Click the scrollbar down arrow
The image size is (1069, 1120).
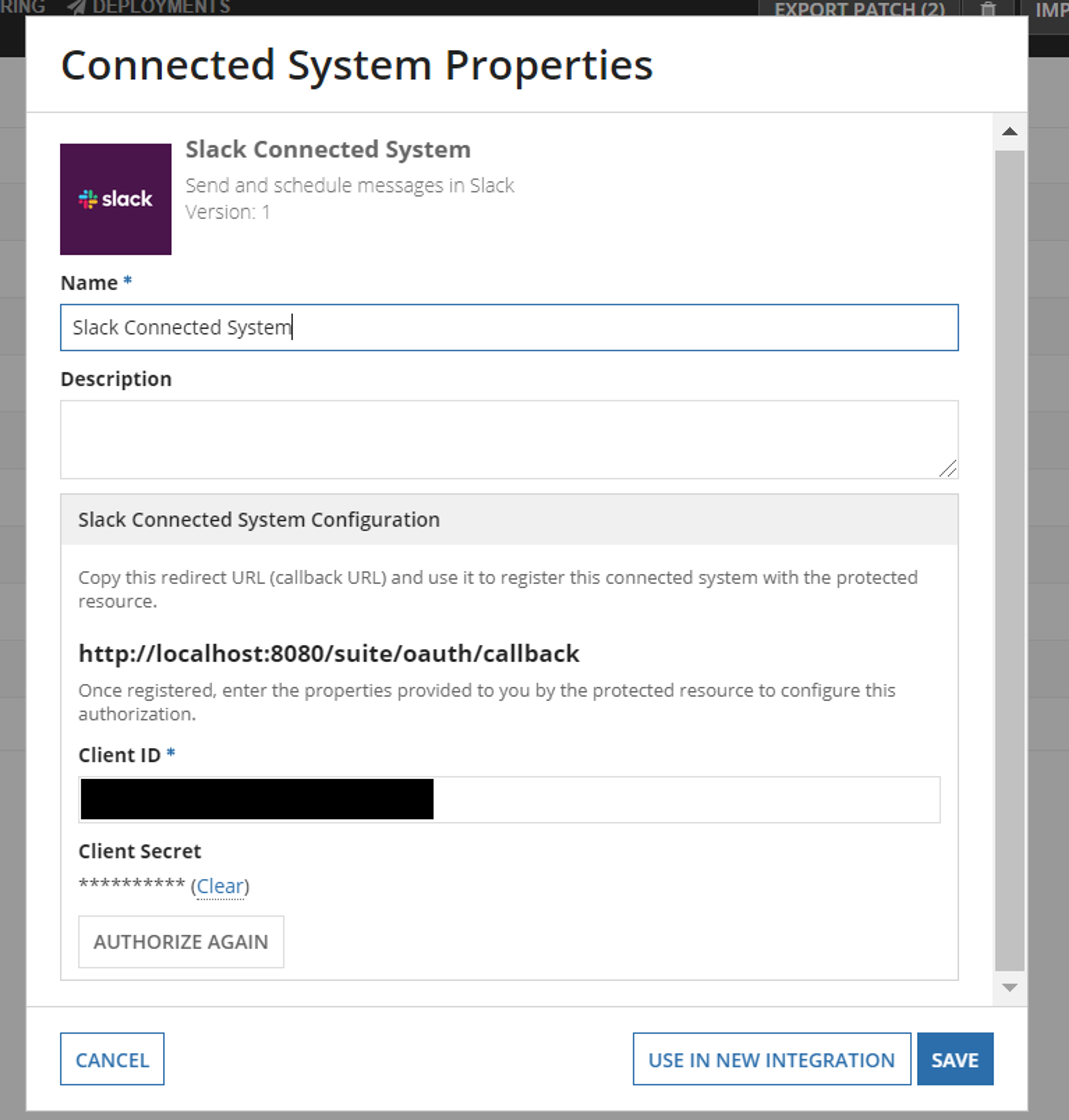click(x=1010, y=988)
